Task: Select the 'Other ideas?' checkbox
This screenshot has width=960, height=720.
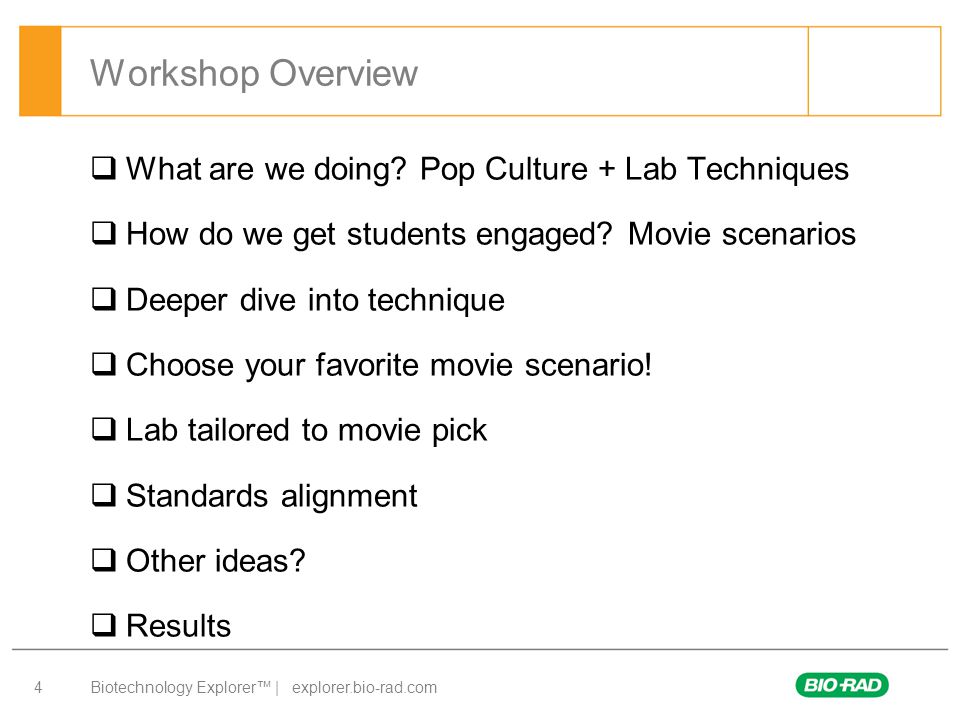Action: pos(104,560)
